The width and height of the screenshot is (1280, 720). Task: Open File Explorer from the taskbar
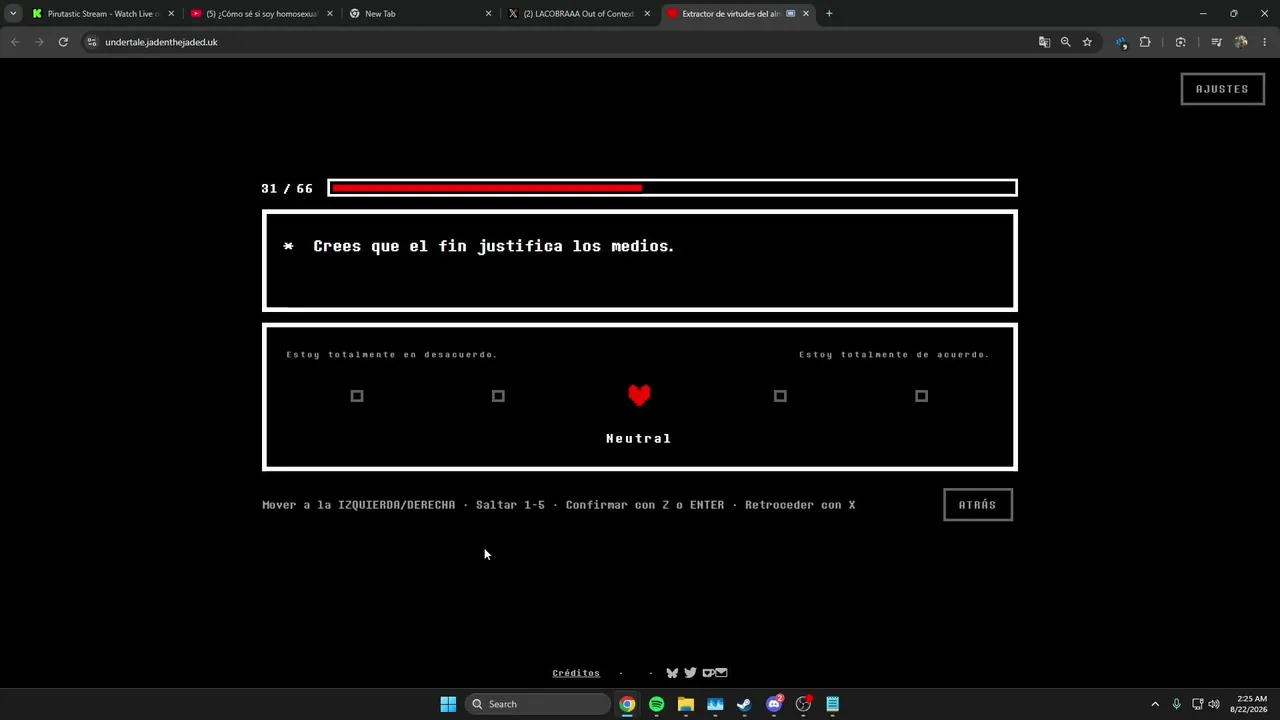coord(686,704)
